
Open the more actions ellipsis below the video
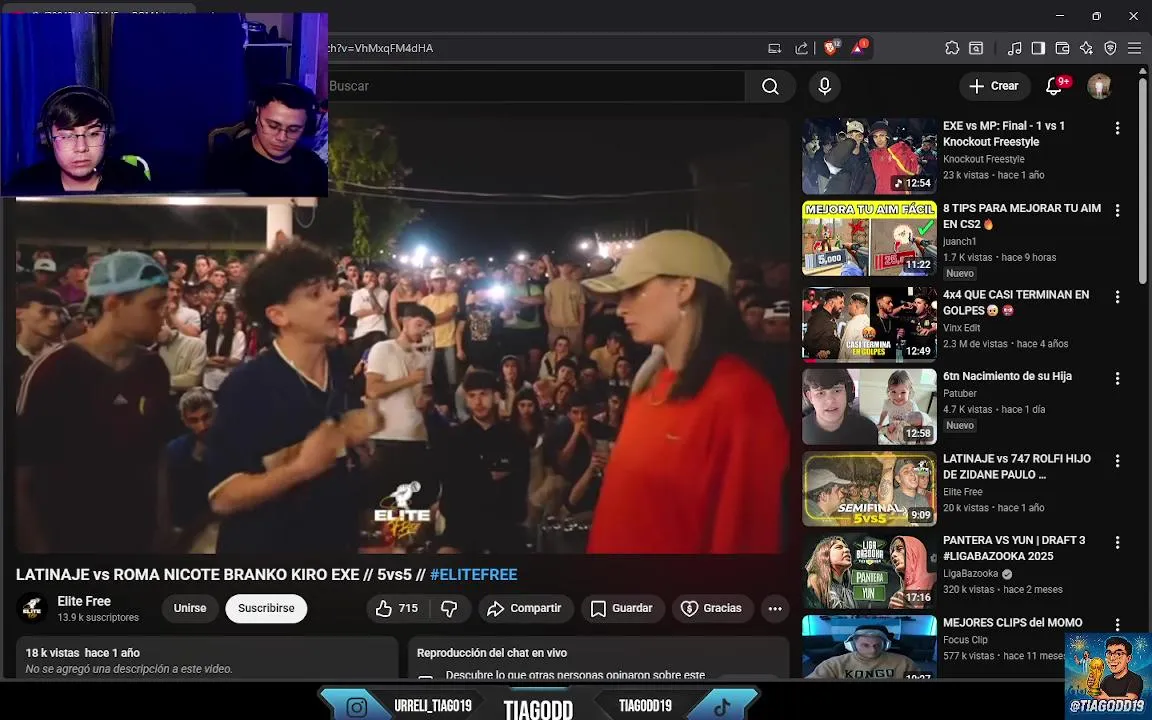774,608
